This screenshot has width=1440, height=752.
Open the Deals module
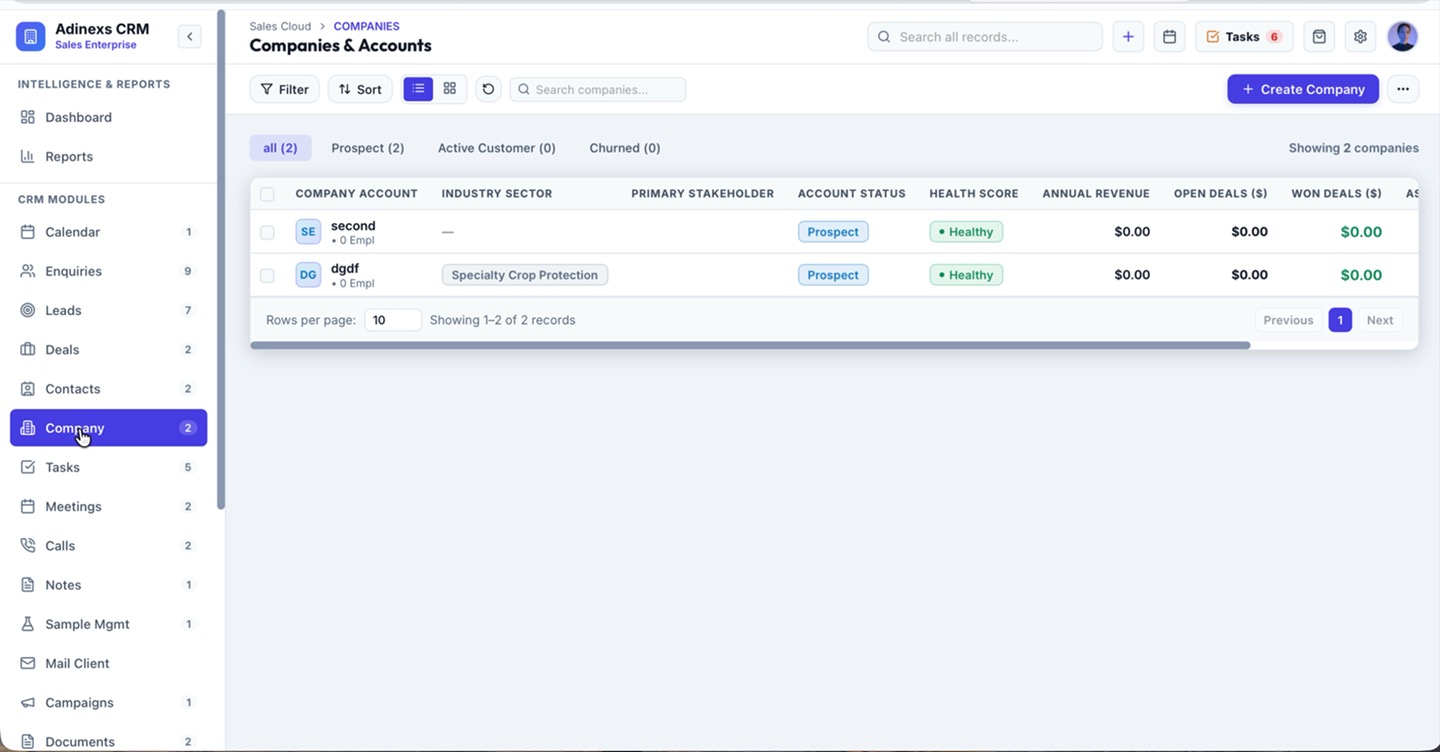[108, 349]
